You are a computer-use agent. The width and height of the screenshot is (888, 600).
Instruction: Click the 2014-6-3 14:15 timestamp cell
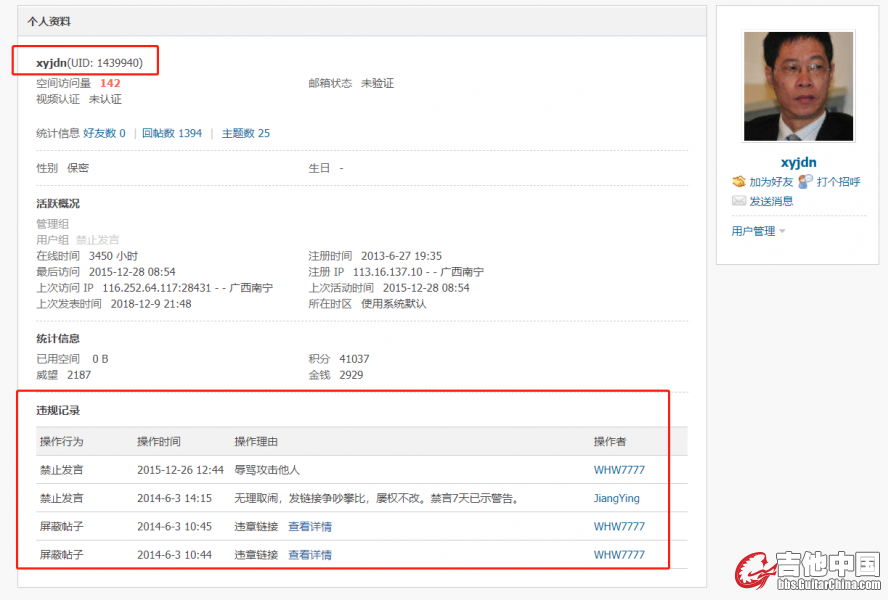(x=174, y=498)
